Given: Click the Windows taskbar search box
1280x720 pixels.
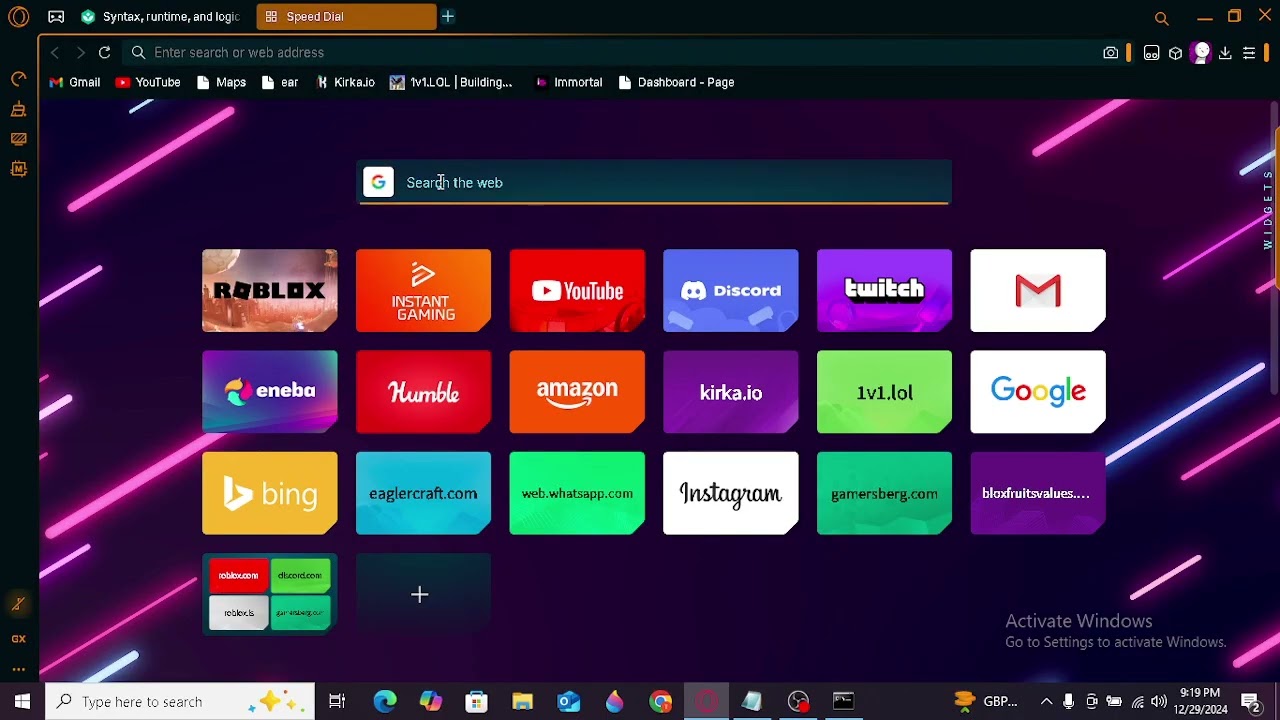Looking at the screenshot, I should tap(181, 701).
